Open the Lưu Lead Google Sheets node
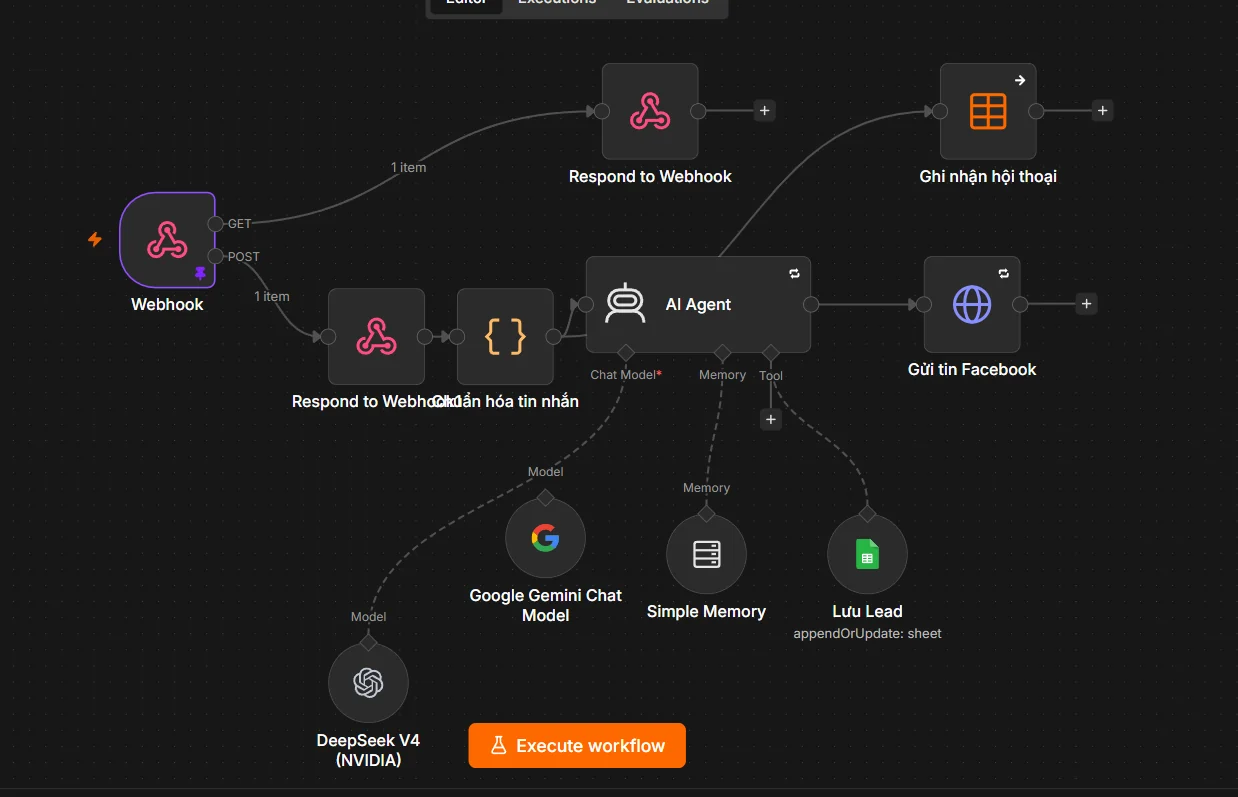This screenshot has height=797, width=1238. (x=867, y=554)
